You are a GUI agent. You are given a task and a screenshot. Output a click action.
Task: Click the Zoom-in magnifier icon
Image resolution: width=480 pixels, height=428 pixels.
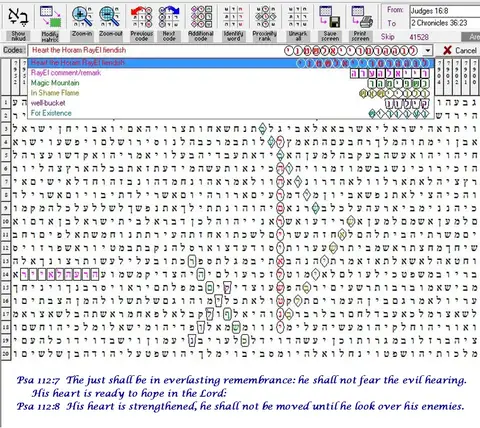point(82,17)
